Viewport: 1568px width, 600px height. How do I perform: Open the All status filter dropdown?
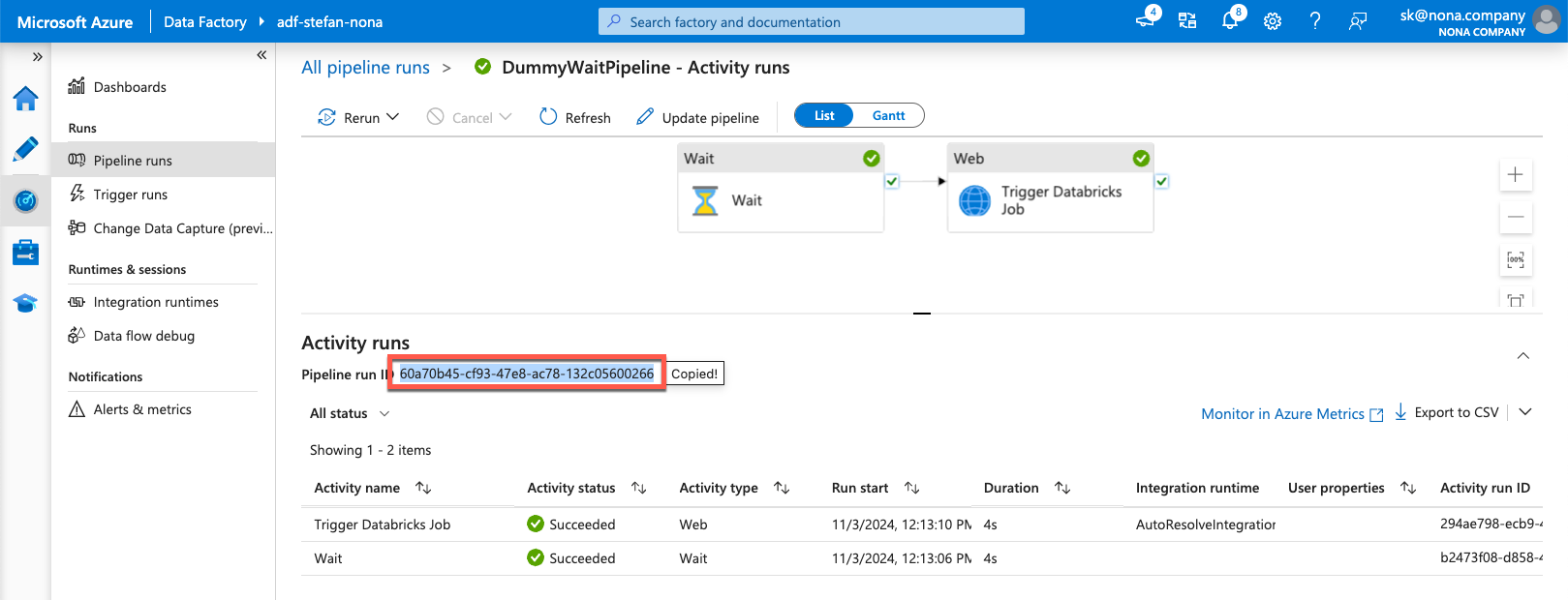coord(350,413)
